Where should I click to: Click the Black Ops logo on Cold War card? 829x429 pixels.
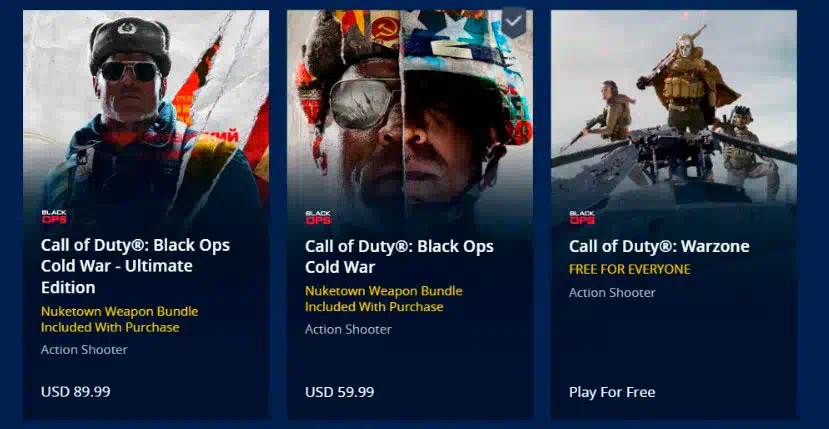(318, 217)
